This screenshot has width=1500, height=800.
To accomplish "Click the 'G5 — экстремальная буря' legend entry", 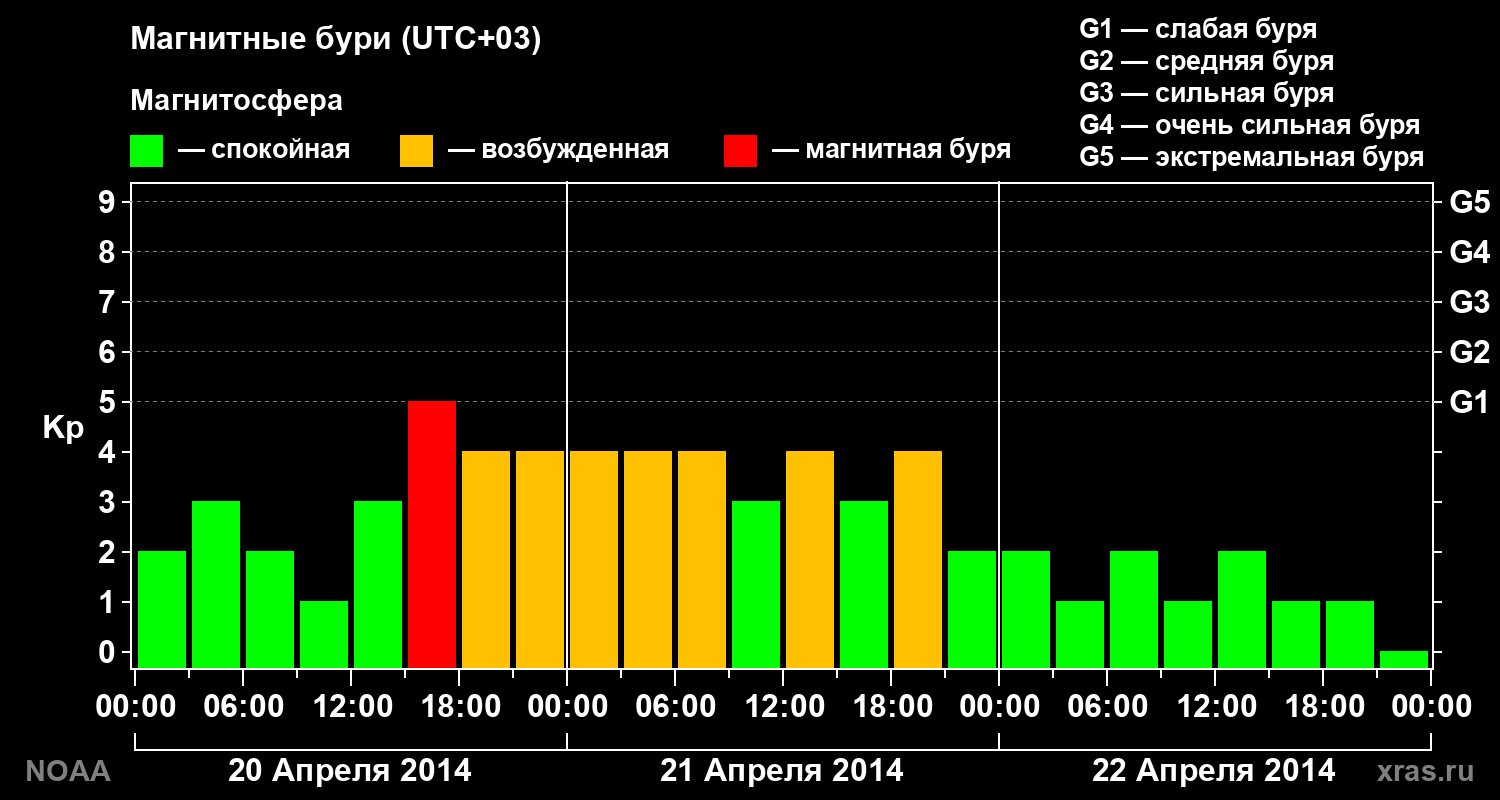I will pyautogui.click(x=1252, y=158).
